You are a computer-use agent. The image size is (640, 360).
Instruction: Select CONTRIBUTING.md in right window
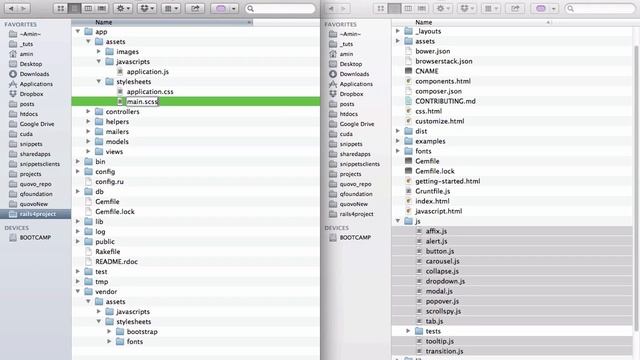click(445, 101)
